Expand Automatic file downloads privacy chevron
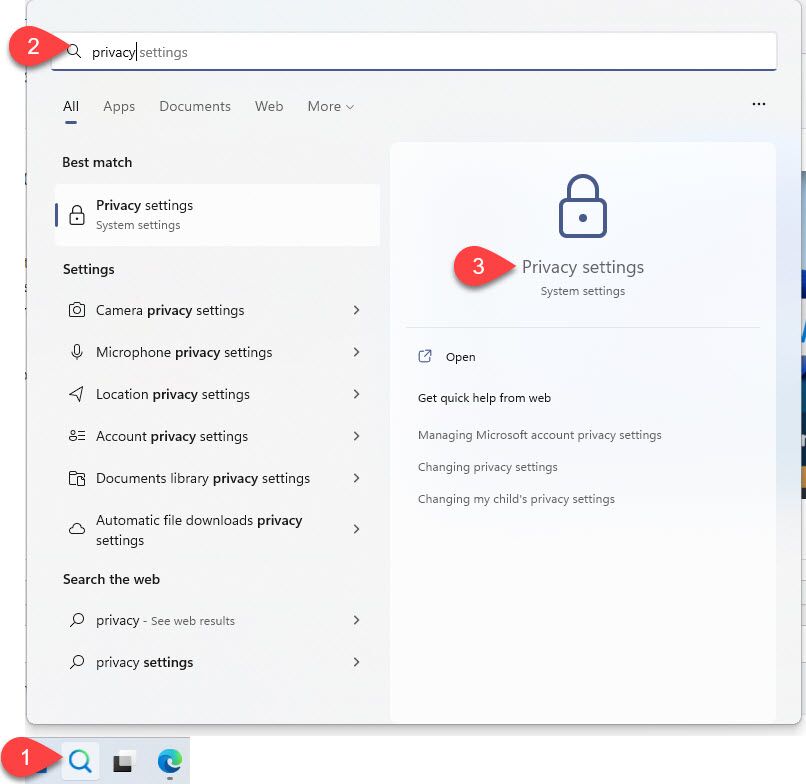 point(356,529)
